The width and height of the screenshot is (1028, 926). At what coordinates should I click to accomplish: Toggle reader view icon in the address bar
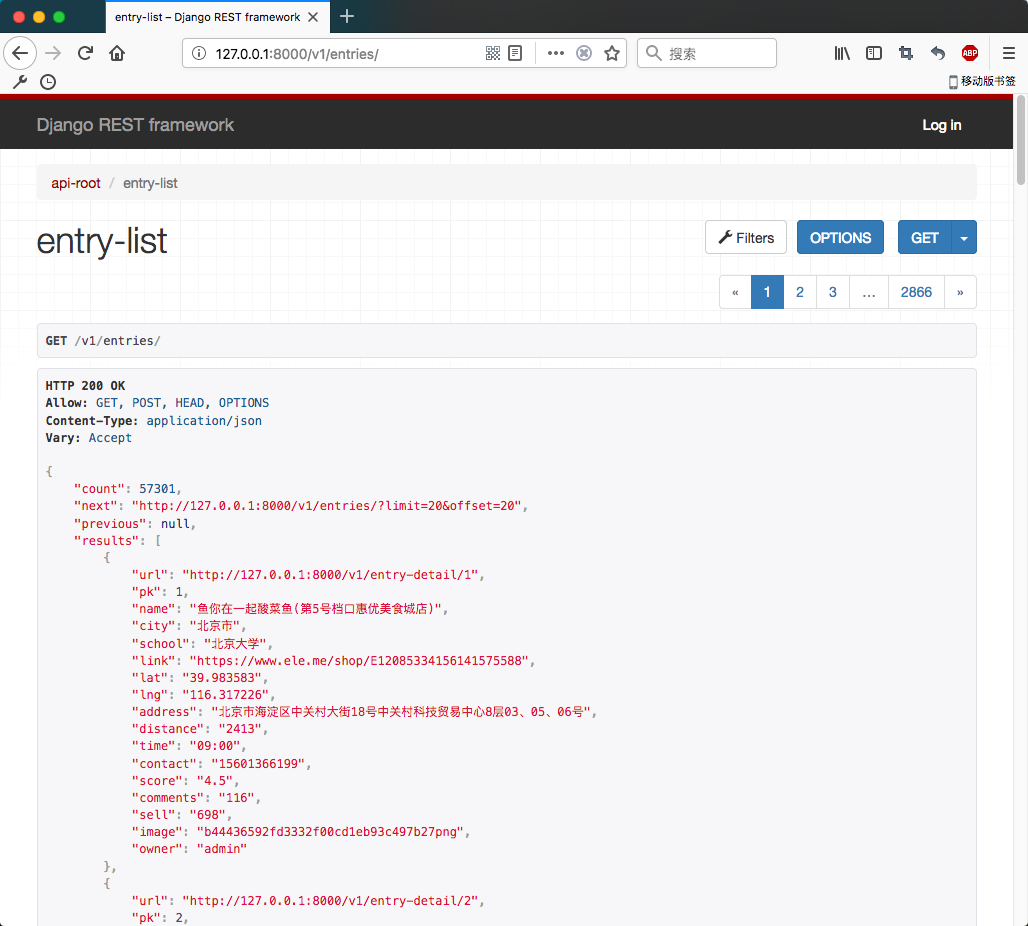point(515,53)
